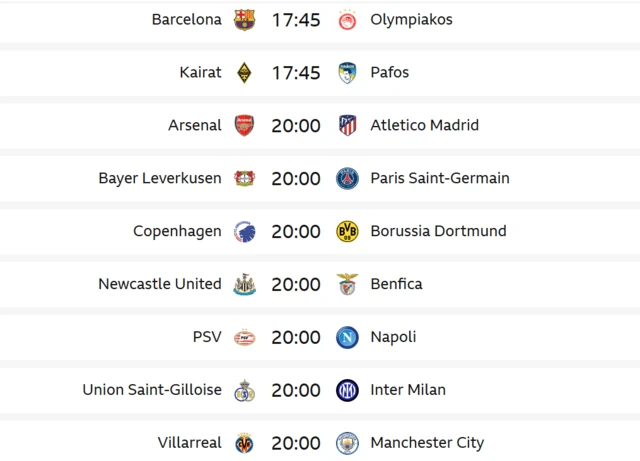This screenshot has width=640, height=461.
Task: Click the Olympiakos club crest
Action: coord(347,20)
